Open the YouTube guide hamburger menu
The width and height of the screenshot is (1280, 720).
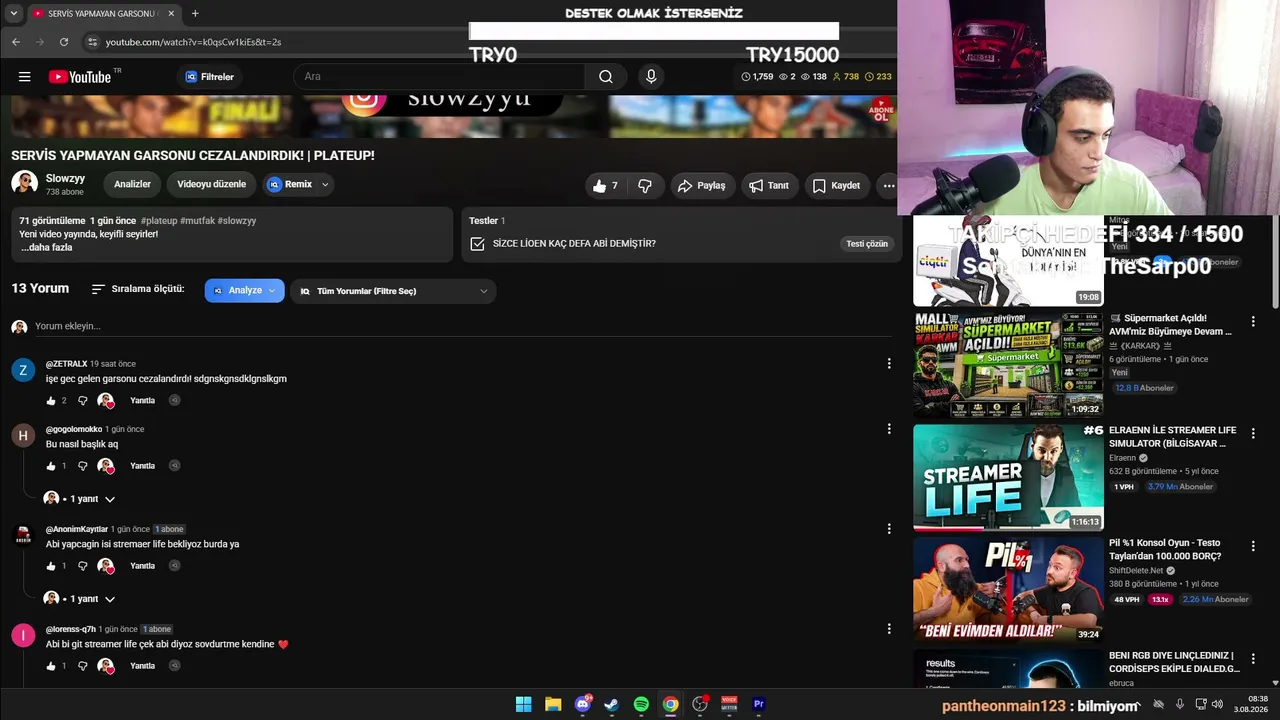[x=24, y=77]
